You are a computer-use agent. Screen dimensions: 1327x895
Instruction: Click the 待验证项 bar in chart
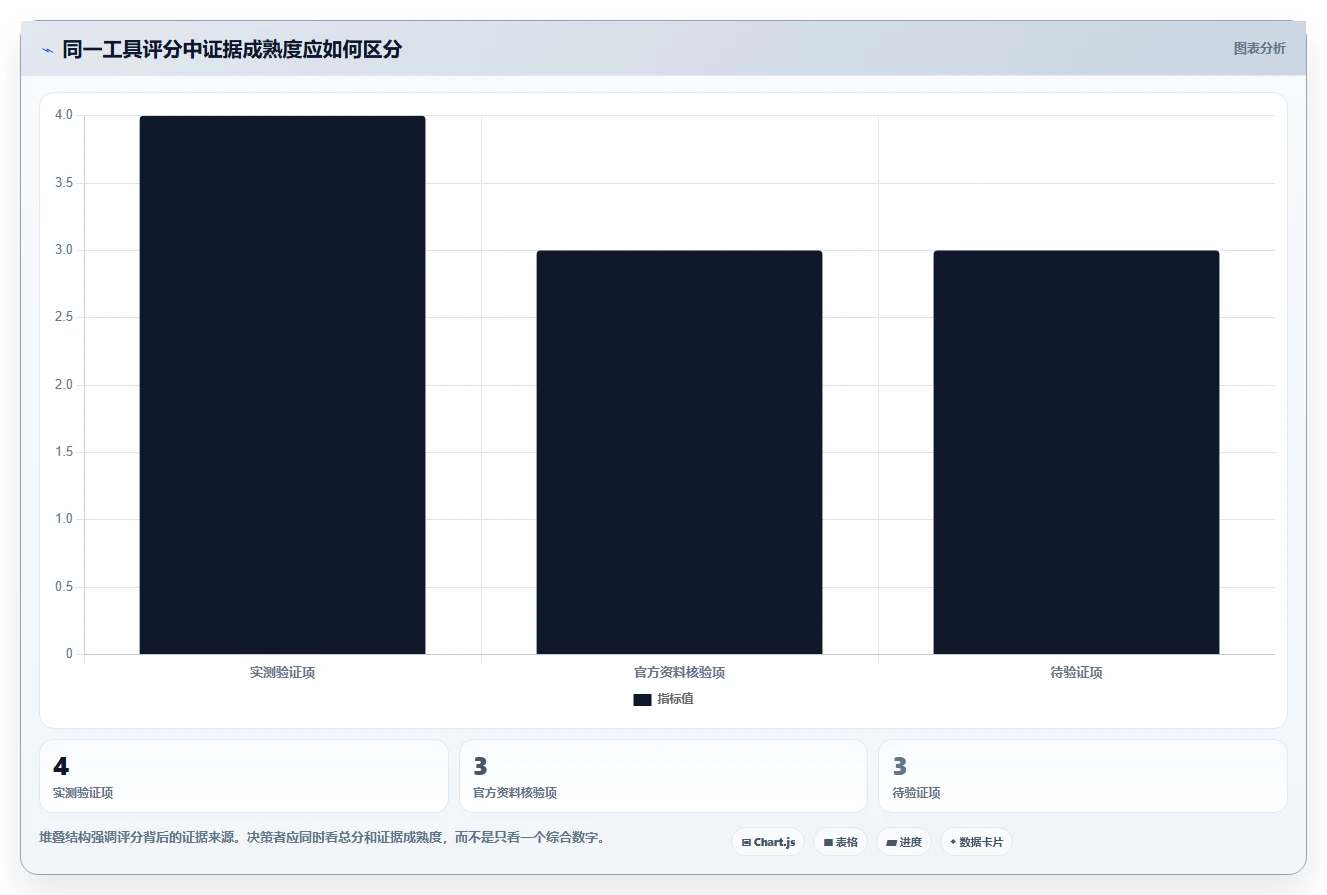coord(1076,452)
